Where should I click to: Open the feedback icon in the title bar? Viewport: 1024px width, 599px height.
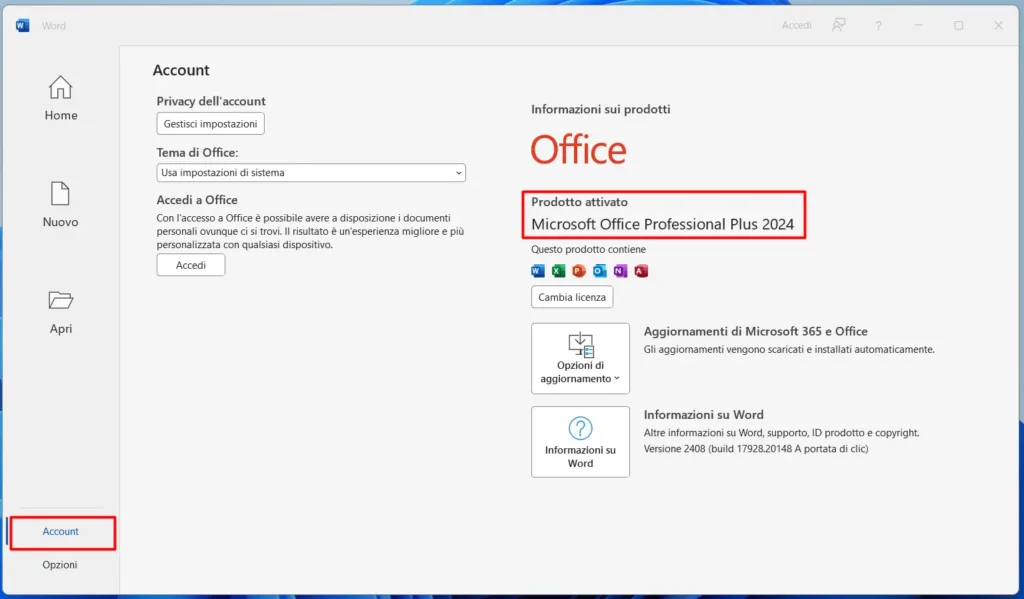pyautogui.click(x=838, y=25)
